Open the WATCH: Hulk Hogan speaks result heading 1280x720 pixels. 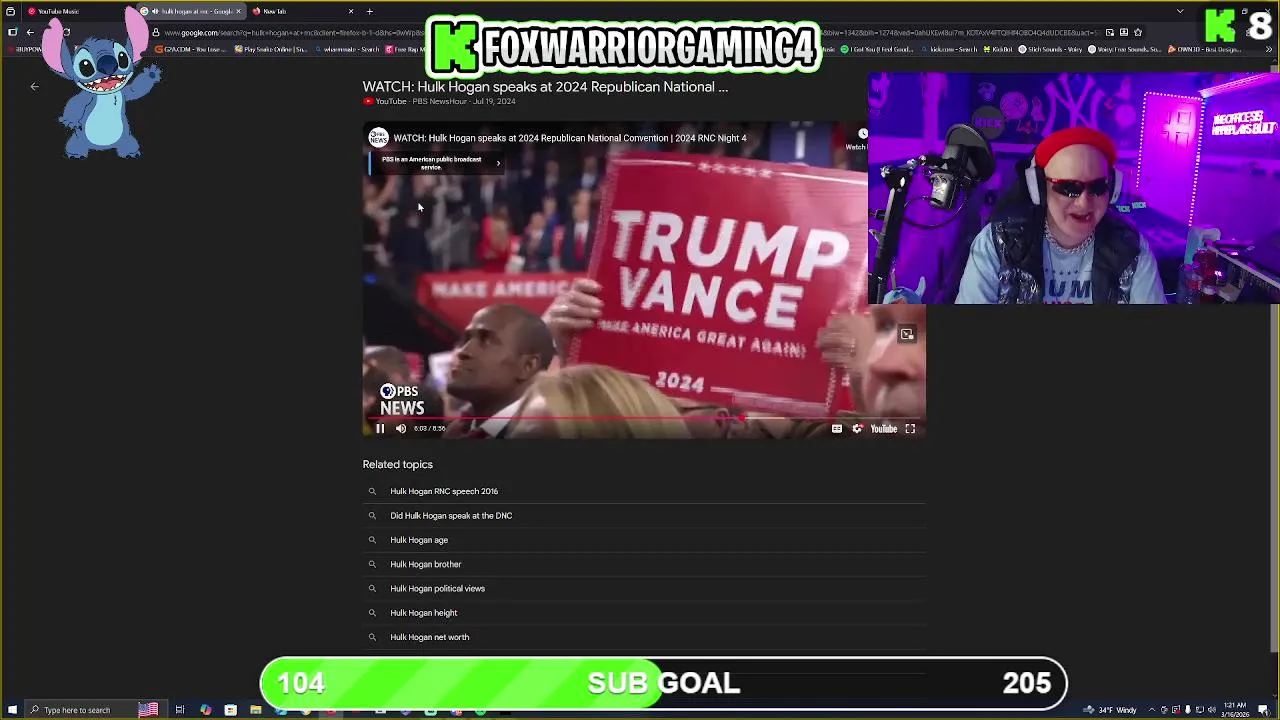[545, 87]
